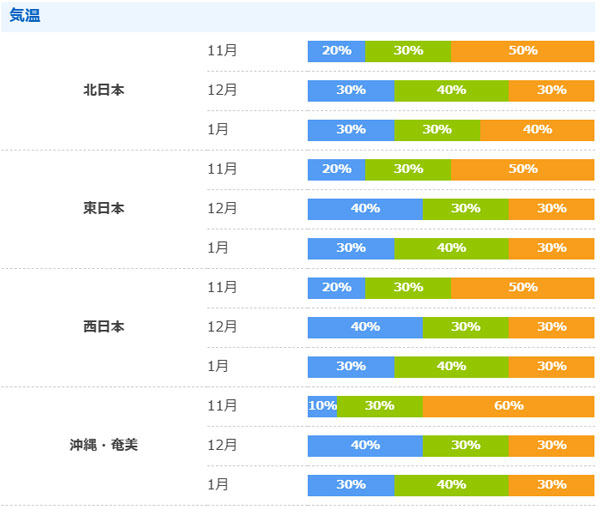The height and width of the screenshot is (507, 600).
Task: Click the 気温 section header
Action: click(x=25, y=16)
